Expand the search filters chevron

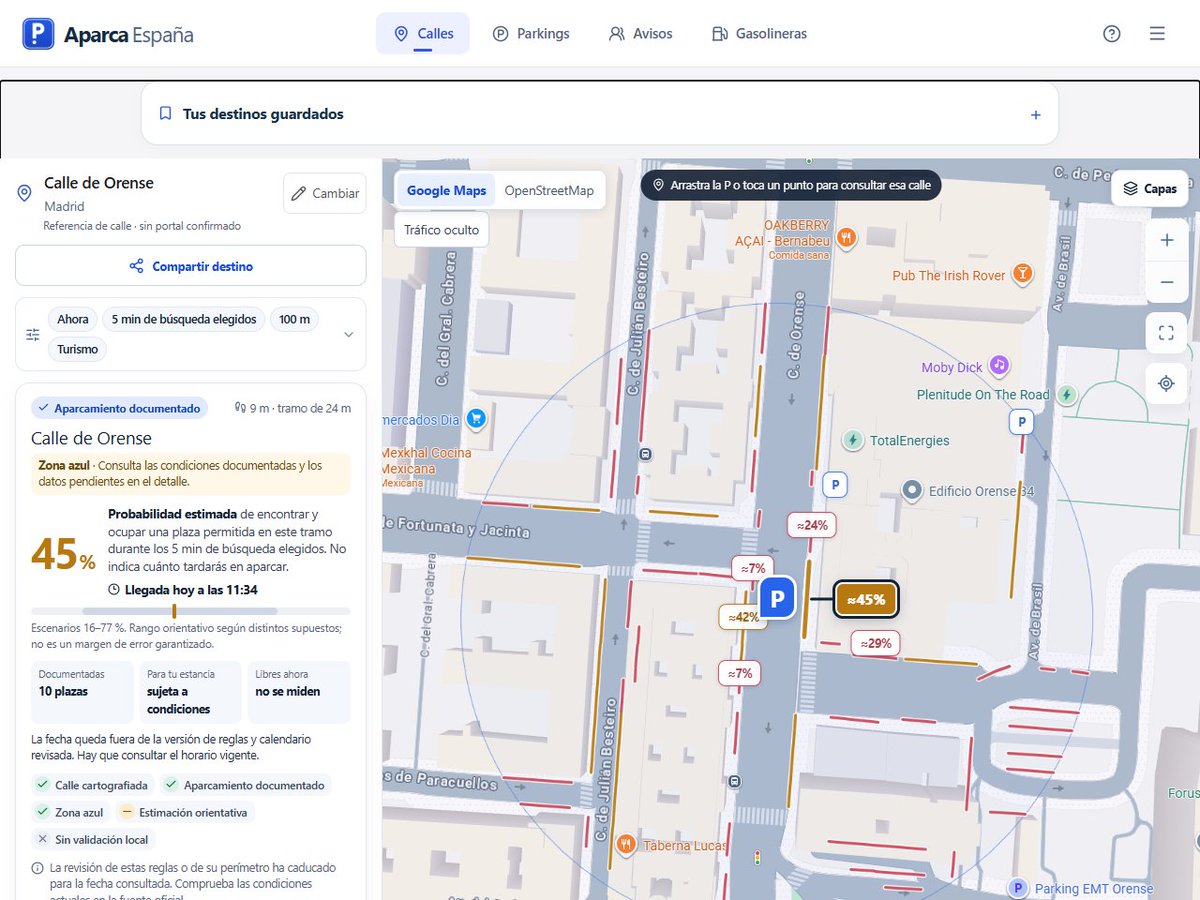coord(348,334)
